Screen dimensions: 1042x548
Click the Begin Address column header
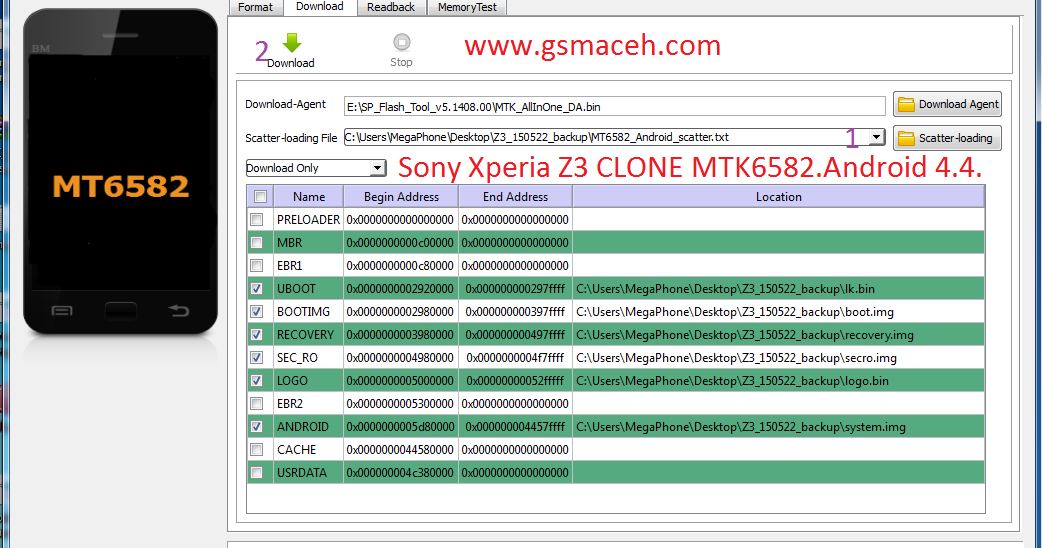(x=401, y=197)
